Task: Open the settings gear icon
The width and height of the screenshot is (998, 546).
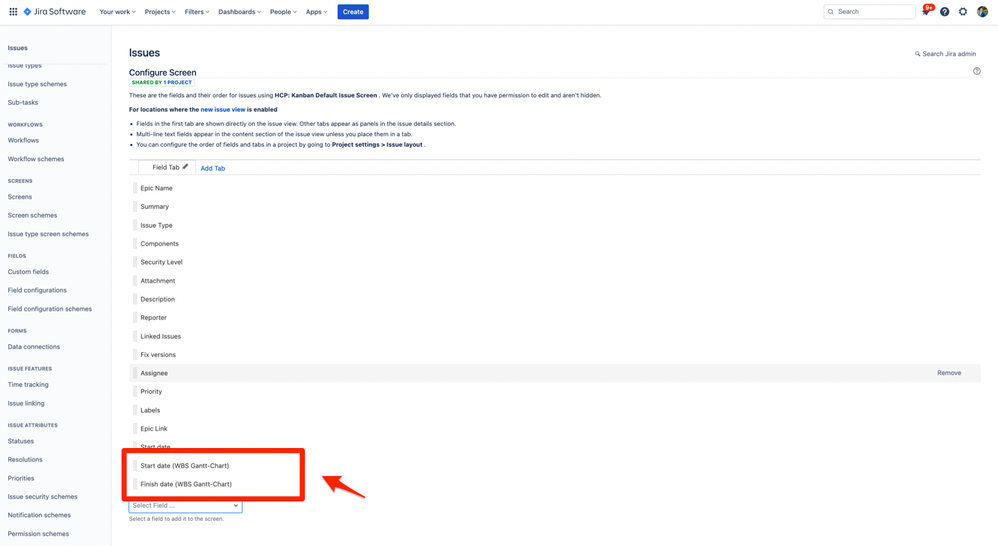Action: (x=963, y=11)
